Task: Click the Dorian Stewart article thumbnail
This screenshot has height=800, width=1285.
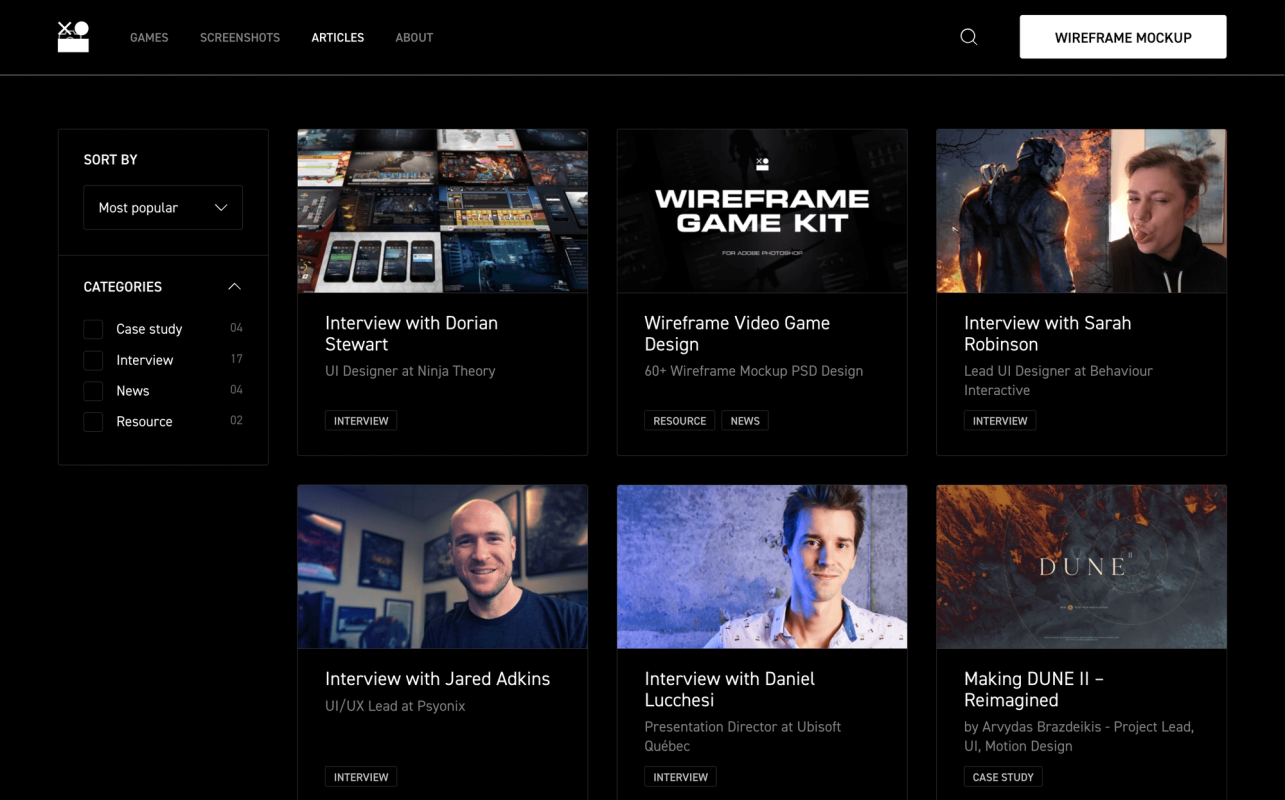Action: pyautogui.click(x=442, y=211)
